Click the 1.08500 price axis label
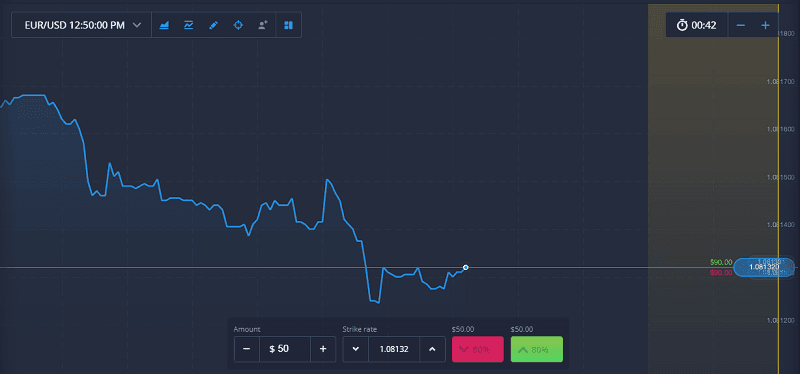 781,177
